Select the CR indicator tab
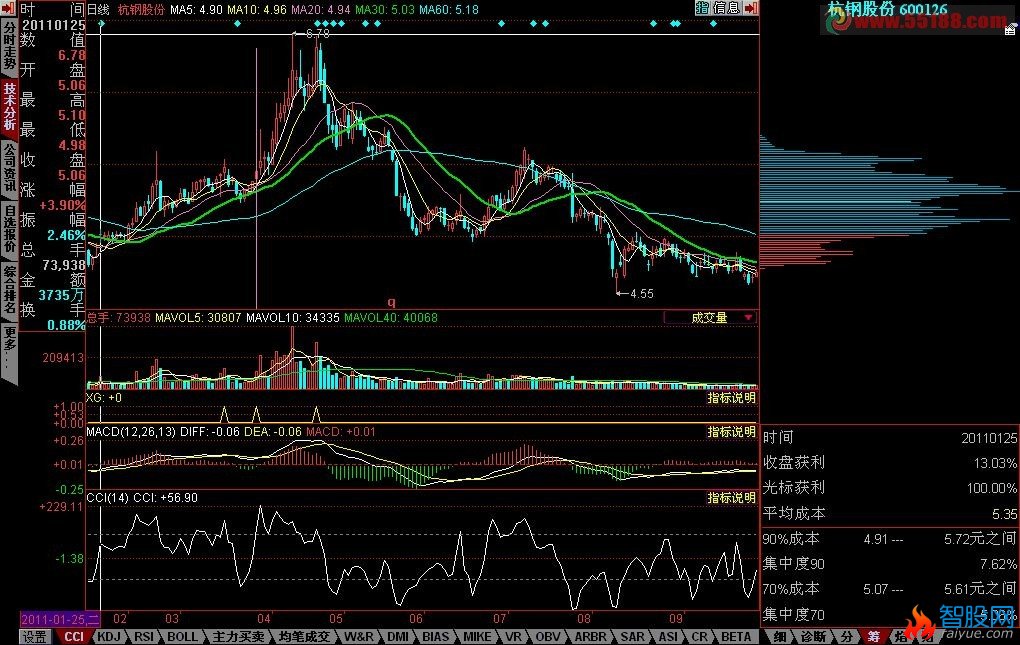Viewport: 1020px width, 645px height. 699,637
